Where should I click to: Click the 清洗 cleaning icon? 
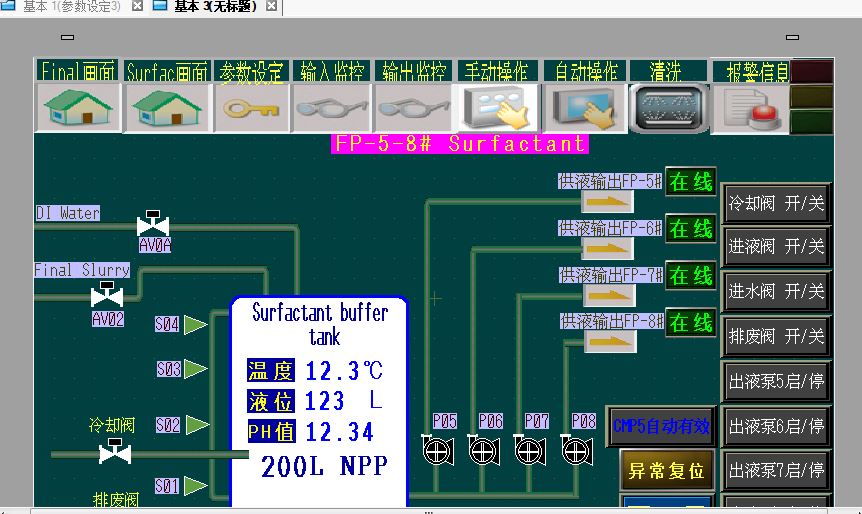coord(668,107)
